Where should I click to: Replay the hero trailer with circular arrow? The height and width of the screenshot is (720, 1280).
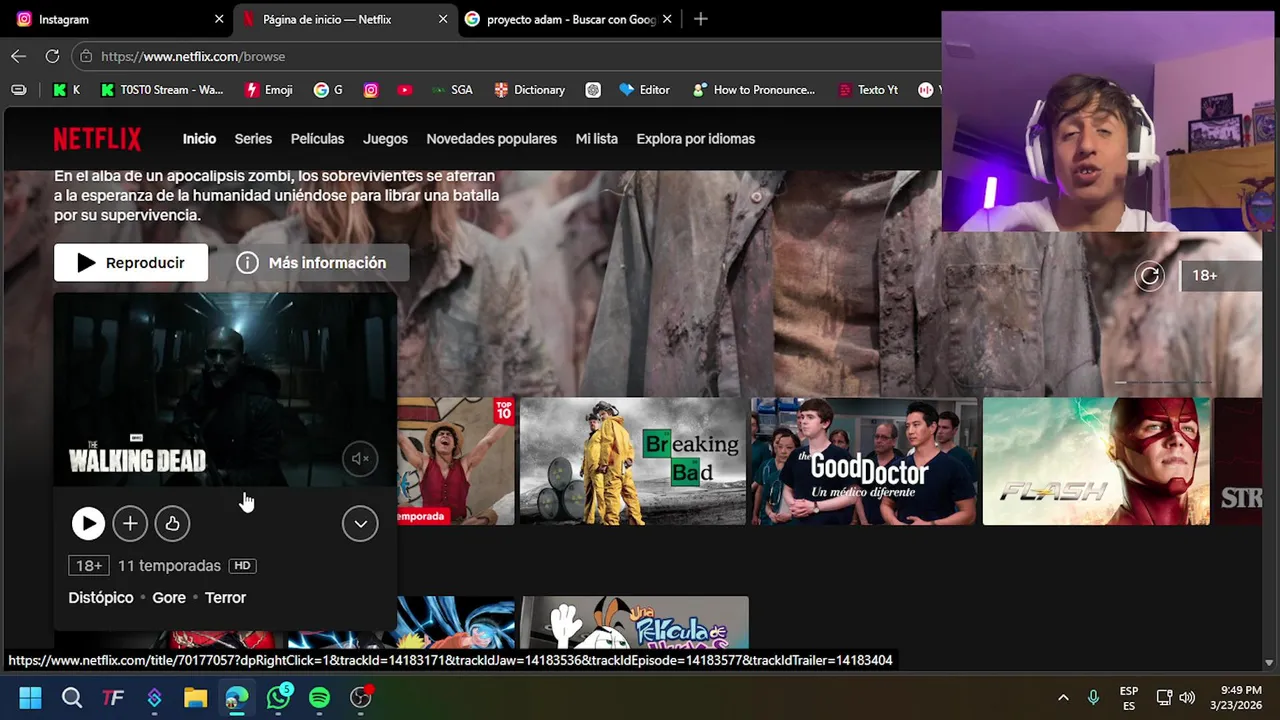click(1150, 276)
